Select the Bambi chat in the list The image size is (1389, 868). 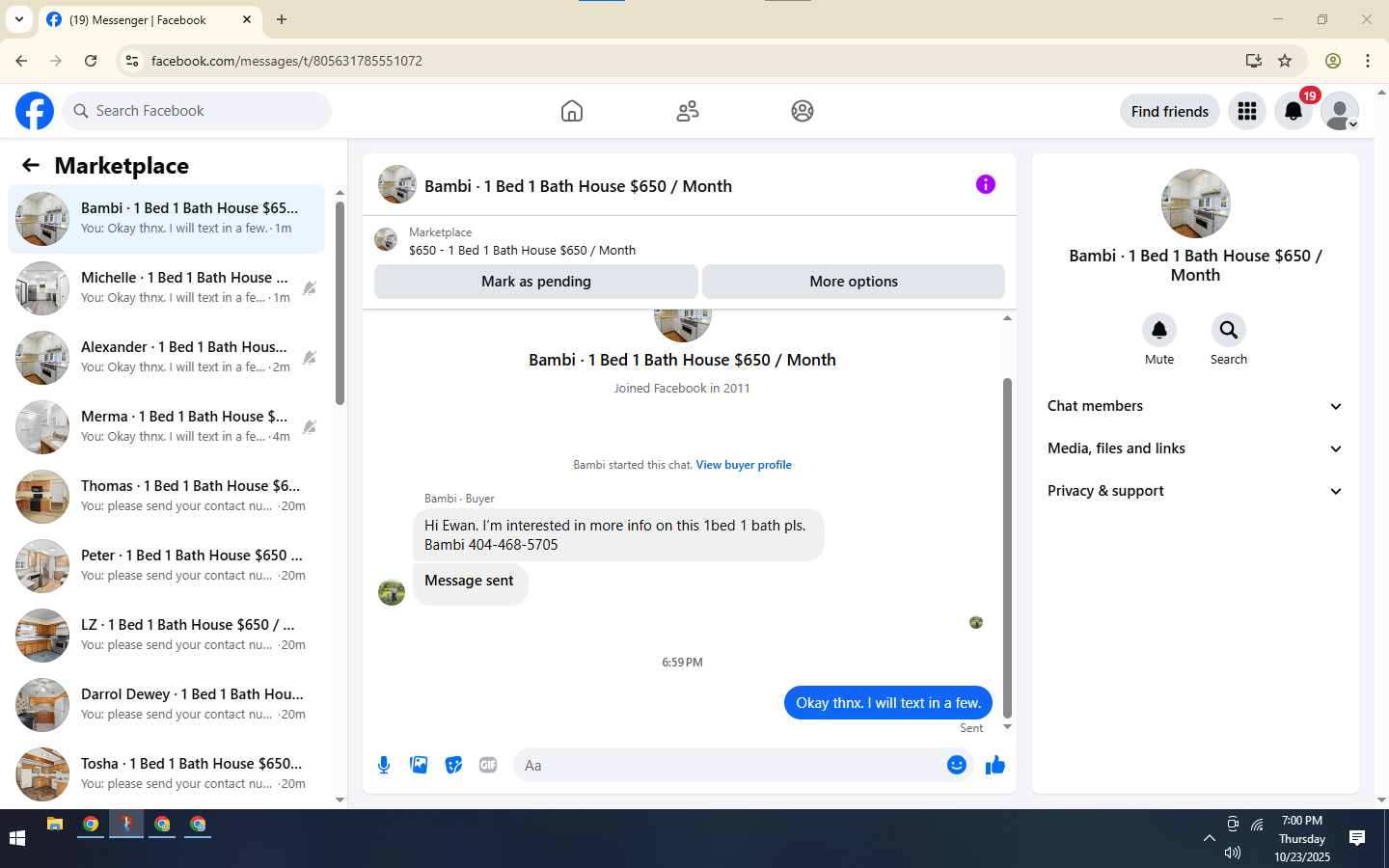(x=166, y=219)
